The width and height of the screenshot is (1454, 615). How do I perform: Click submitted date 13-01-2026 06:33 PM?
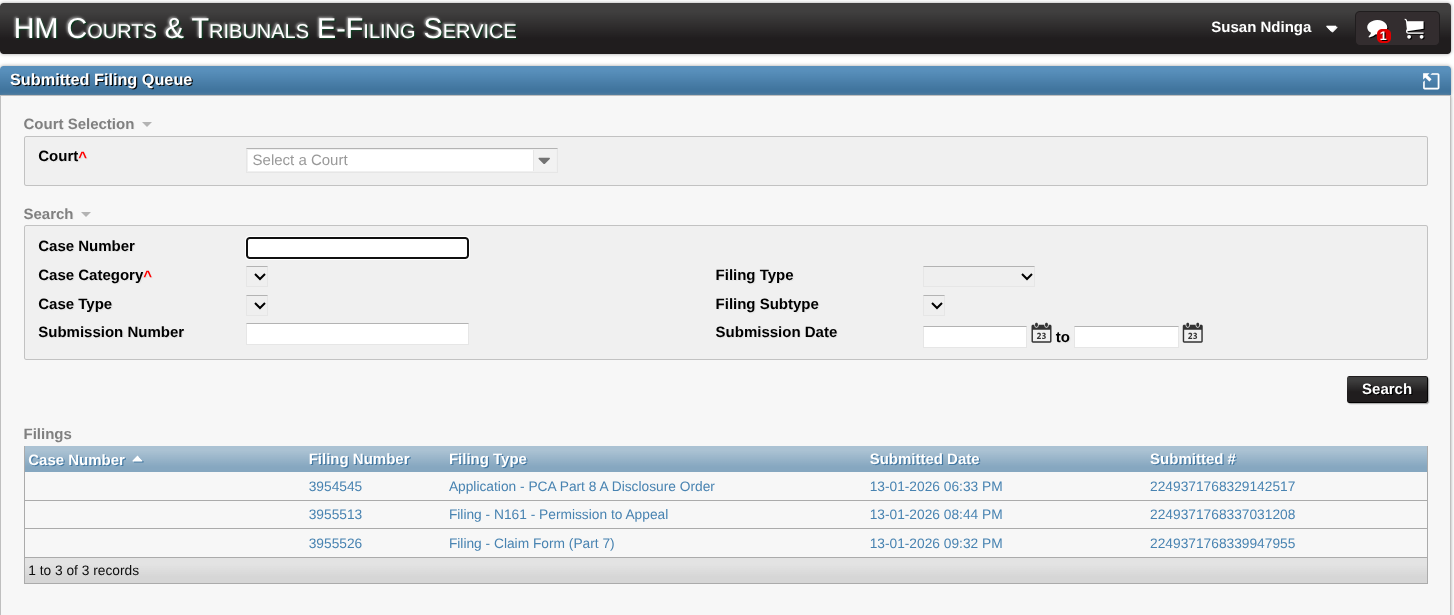(x=936, y=487)
